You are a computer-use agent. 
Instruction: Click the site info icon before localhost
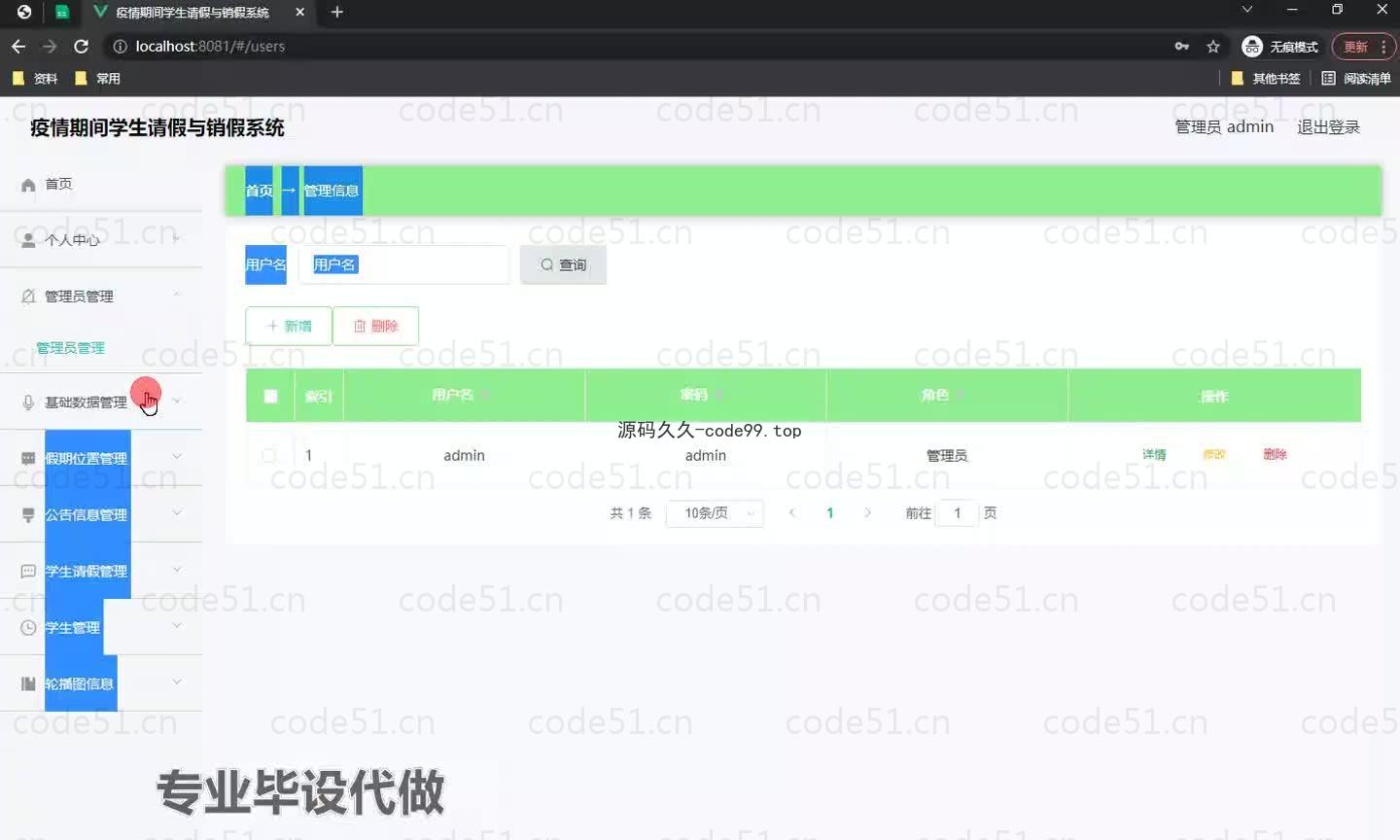point(121,46)
